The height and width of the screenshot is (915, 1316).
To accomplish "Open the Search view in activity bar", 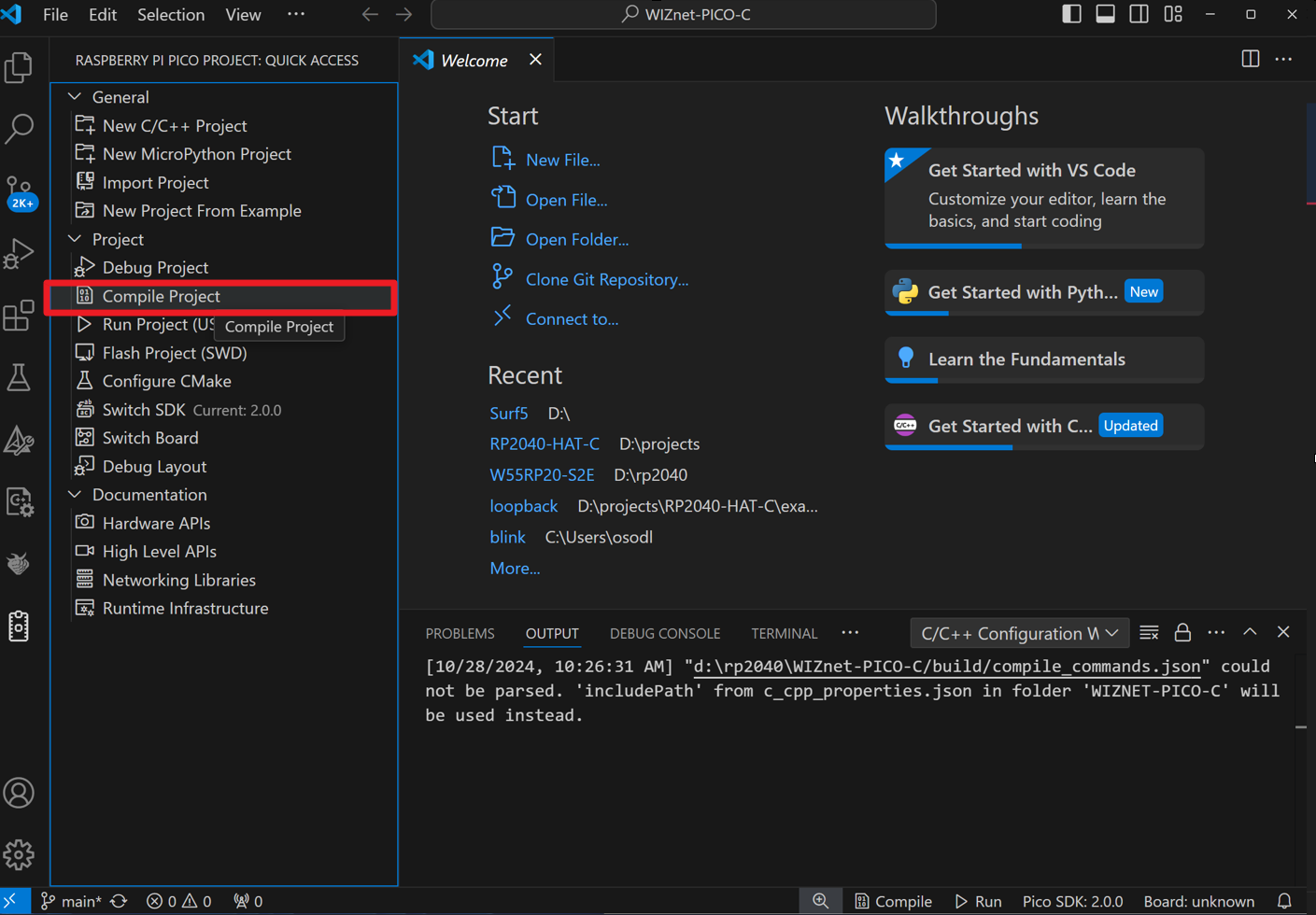I will click(x=19, y=128).
